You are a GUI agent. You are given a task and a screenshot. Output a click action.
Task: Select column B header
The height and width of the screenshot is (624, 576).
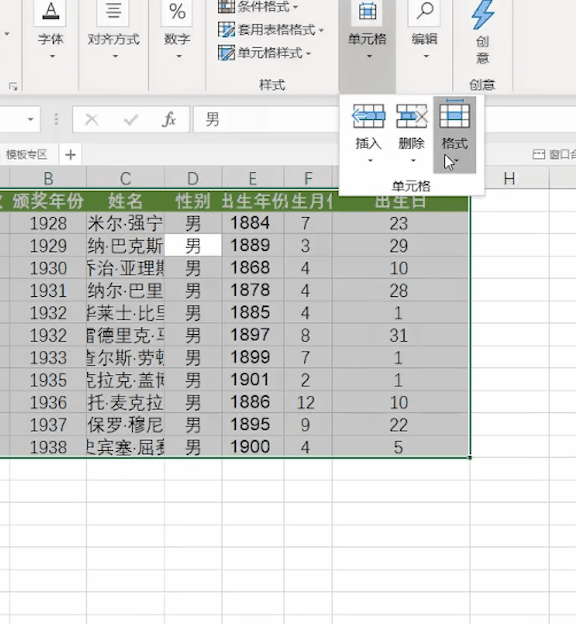48,178
